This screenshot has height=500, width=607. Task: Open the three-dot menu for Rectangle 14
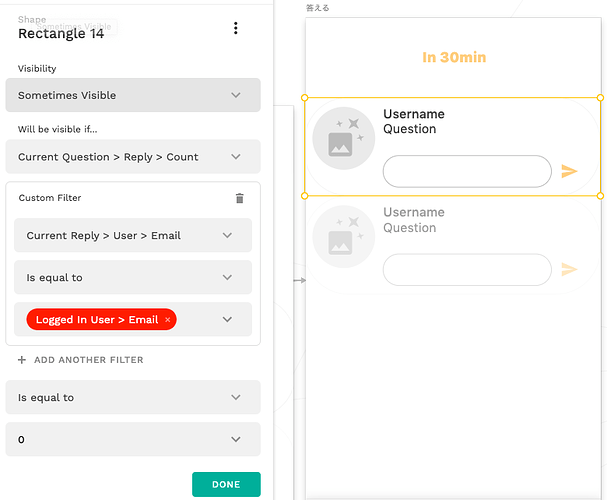pyautogui.click(x=235, y=28)
